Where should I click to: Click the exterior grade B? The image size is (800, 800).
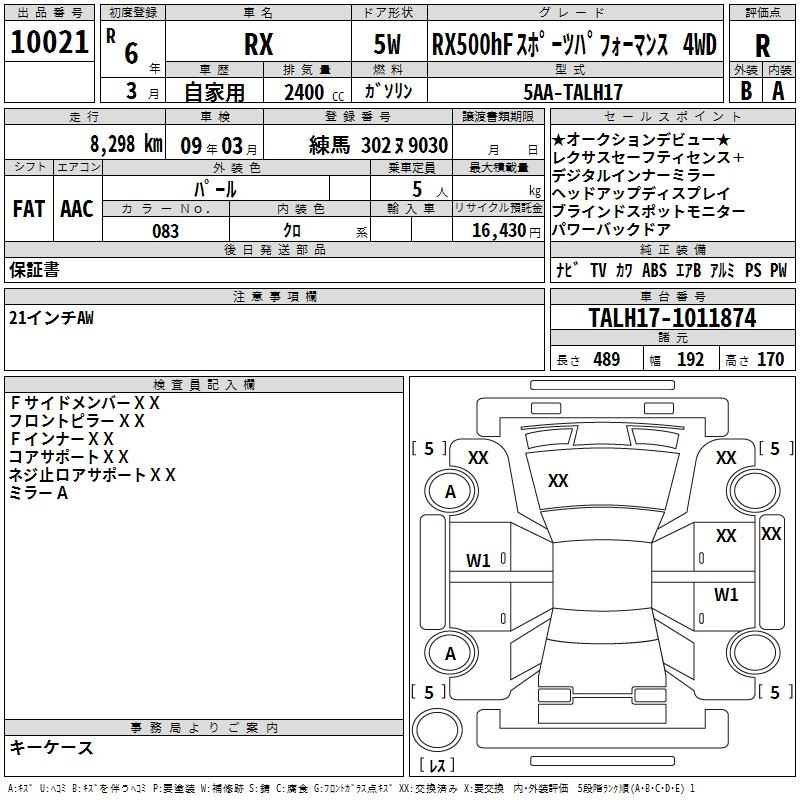pos(746,91)
